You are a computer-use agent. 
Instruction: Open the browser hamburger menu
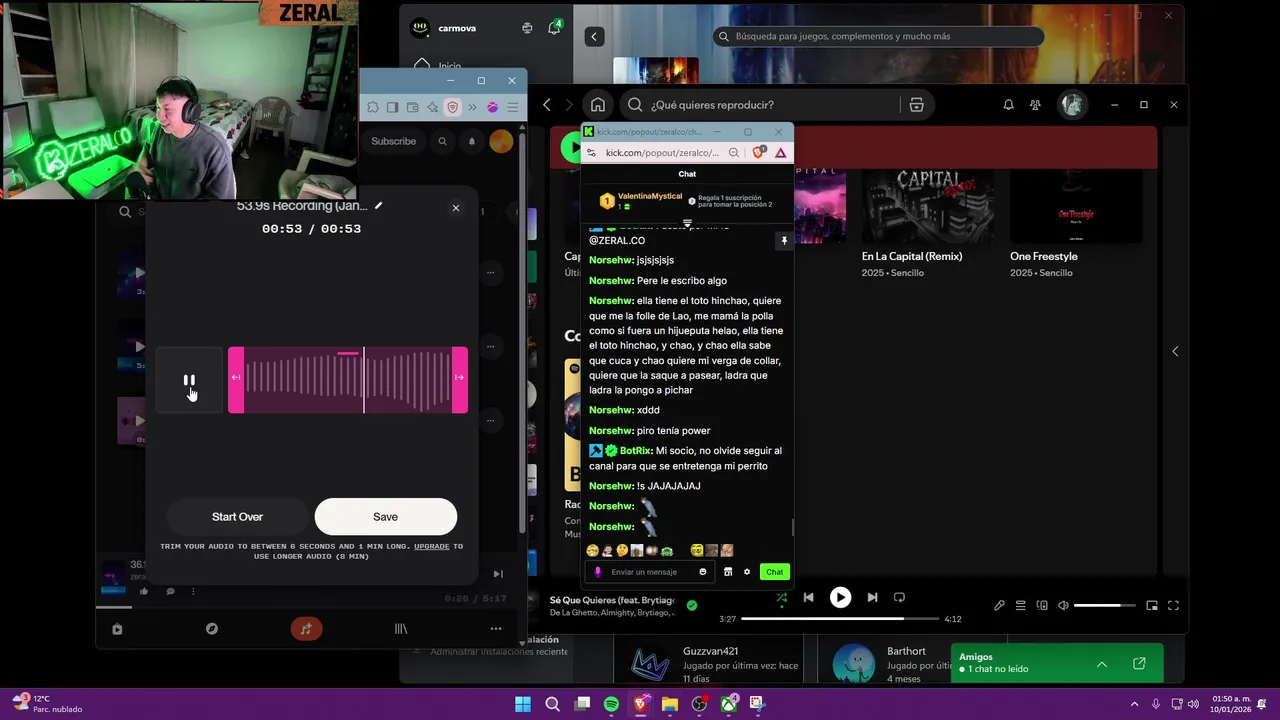tap(513, 107)
